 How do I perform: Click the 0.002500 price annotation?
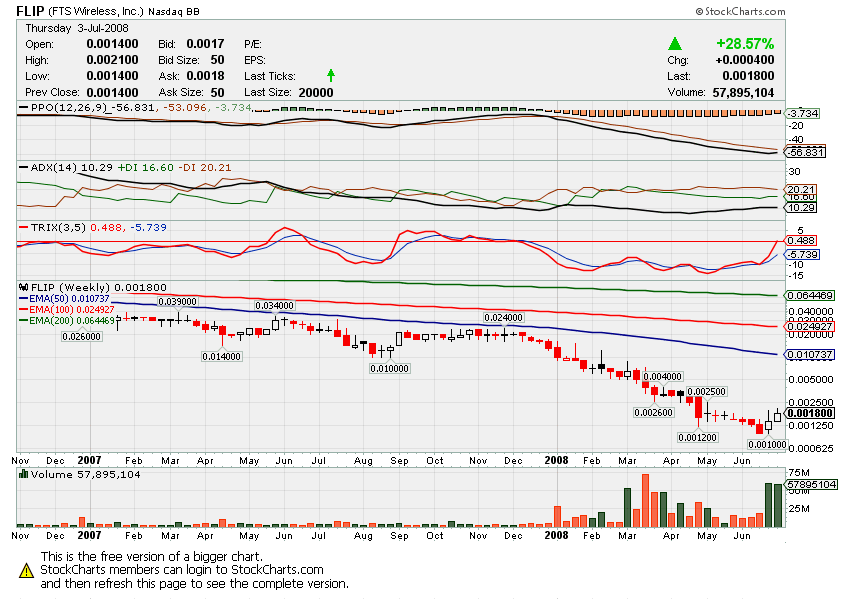coord(706,392)
